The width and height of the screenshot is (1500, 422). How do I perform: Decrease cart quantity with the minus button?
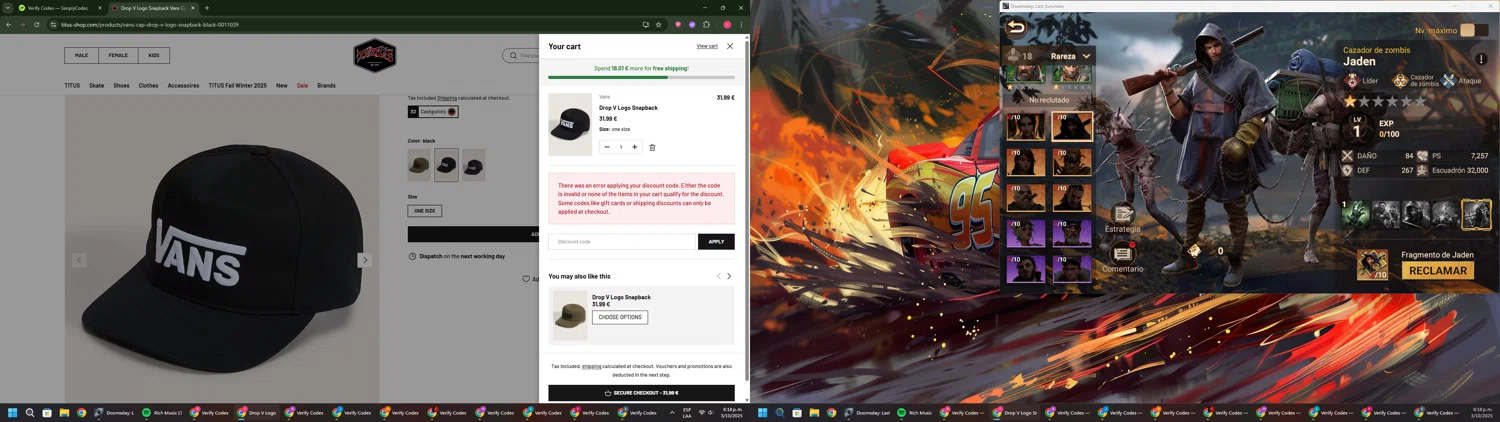point(607,147)
